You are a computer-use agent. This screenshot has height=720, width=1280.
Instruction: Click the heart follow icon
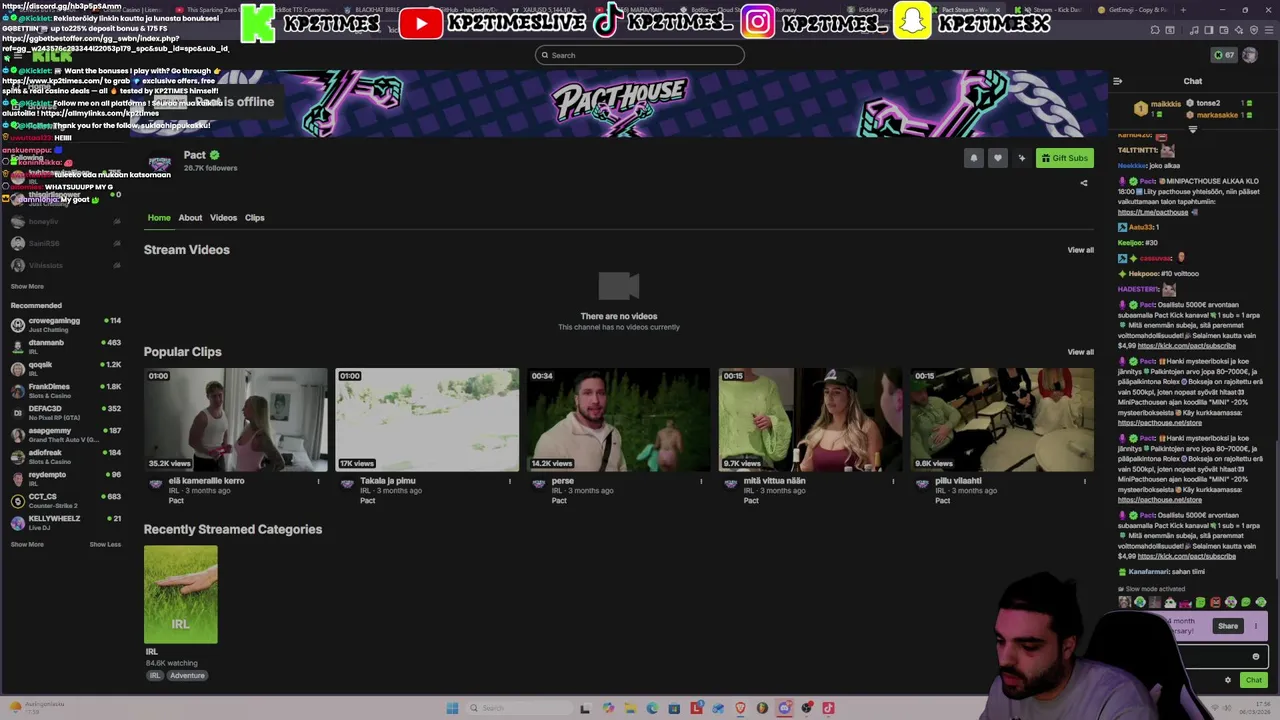(997, 158)
